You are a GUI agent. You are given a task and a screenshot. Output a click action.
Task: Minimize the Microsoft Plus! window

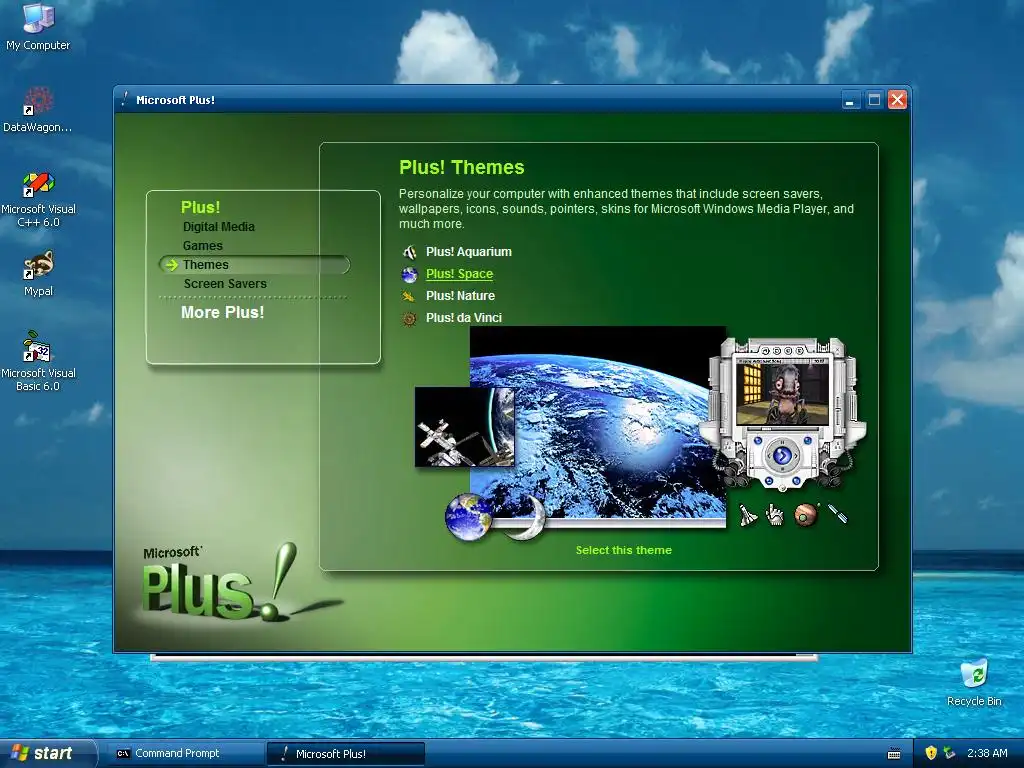tap(850, 100)
